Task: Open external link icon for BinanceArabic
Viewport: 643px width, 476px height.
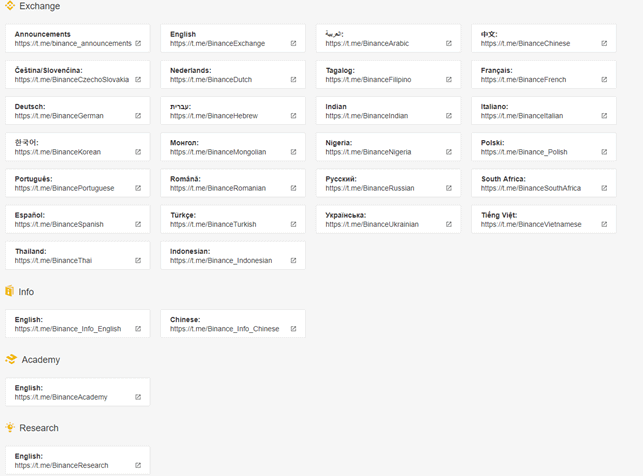Action: tap(449, 43)
